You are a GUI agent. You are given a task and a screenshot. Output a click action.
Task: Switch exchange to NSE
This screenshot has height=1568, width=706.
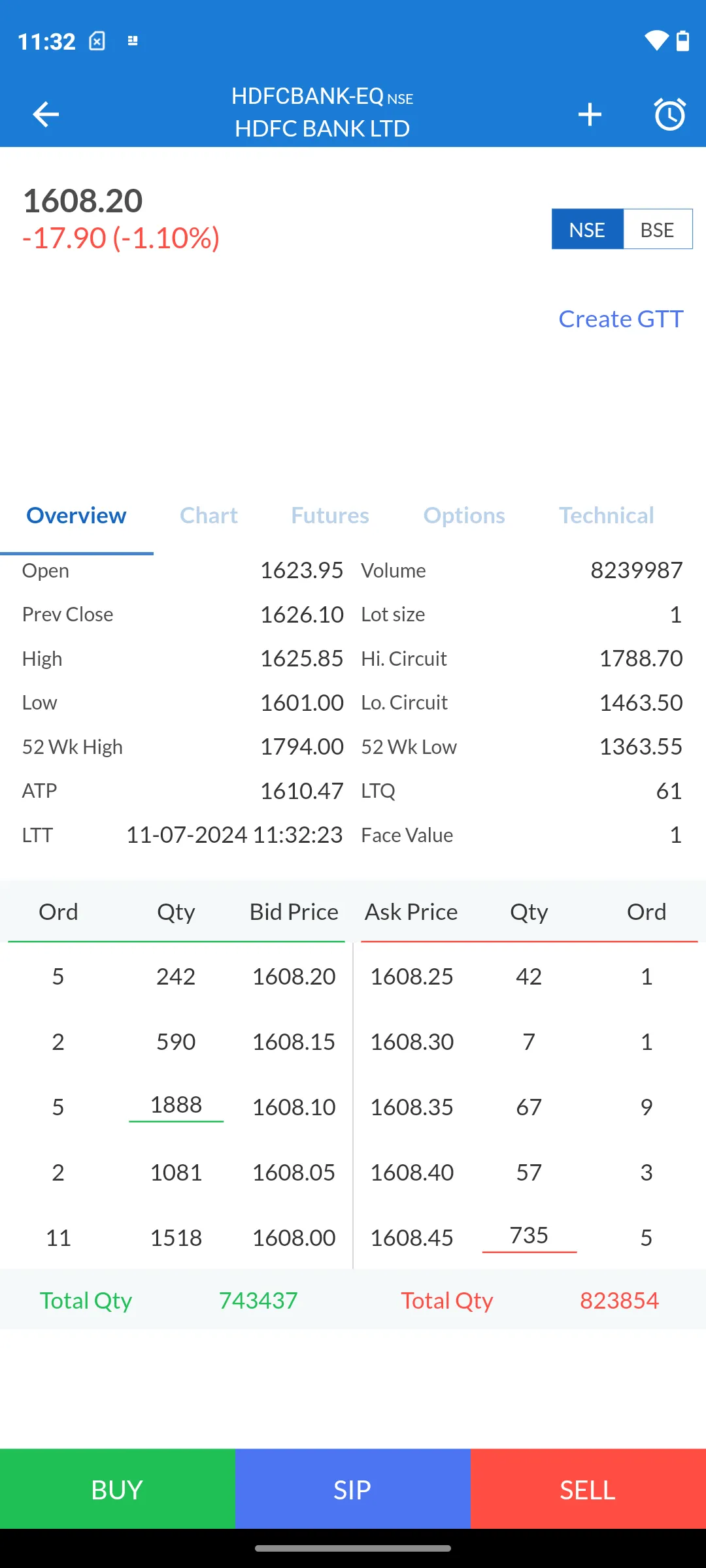tap(587, 229)
